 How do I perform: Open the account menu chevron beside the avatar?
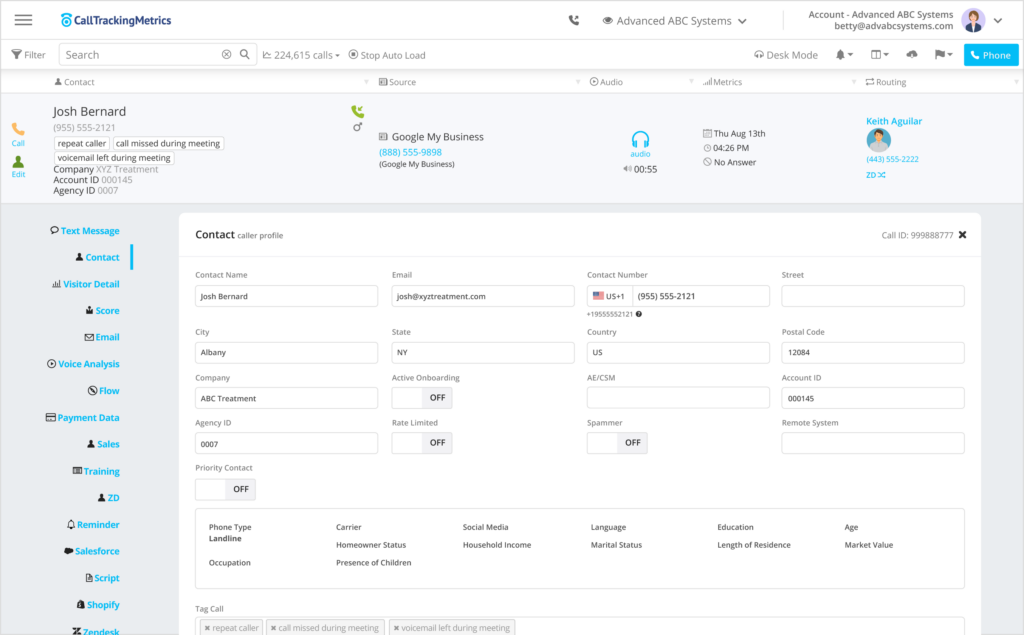(998, 19)
